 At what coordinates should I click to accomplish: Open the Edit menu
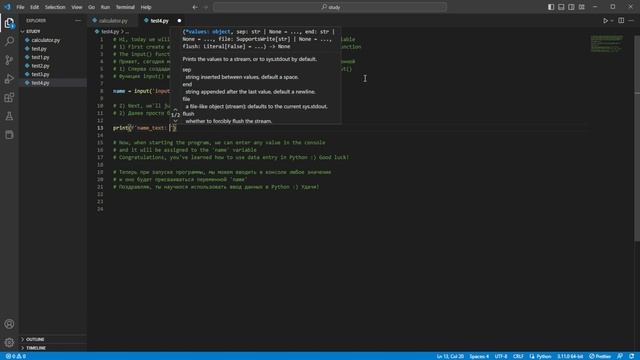[x=34, y=7]
